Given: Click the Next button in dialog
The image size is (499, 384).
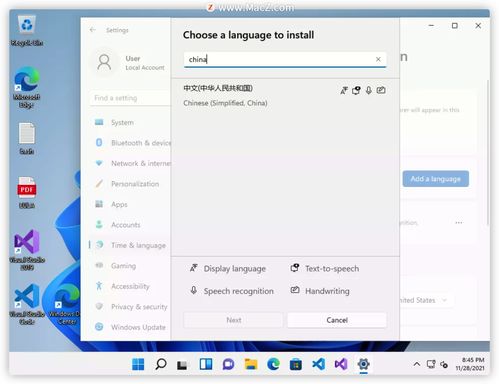Looking at the screenshot, I should 233,320.
